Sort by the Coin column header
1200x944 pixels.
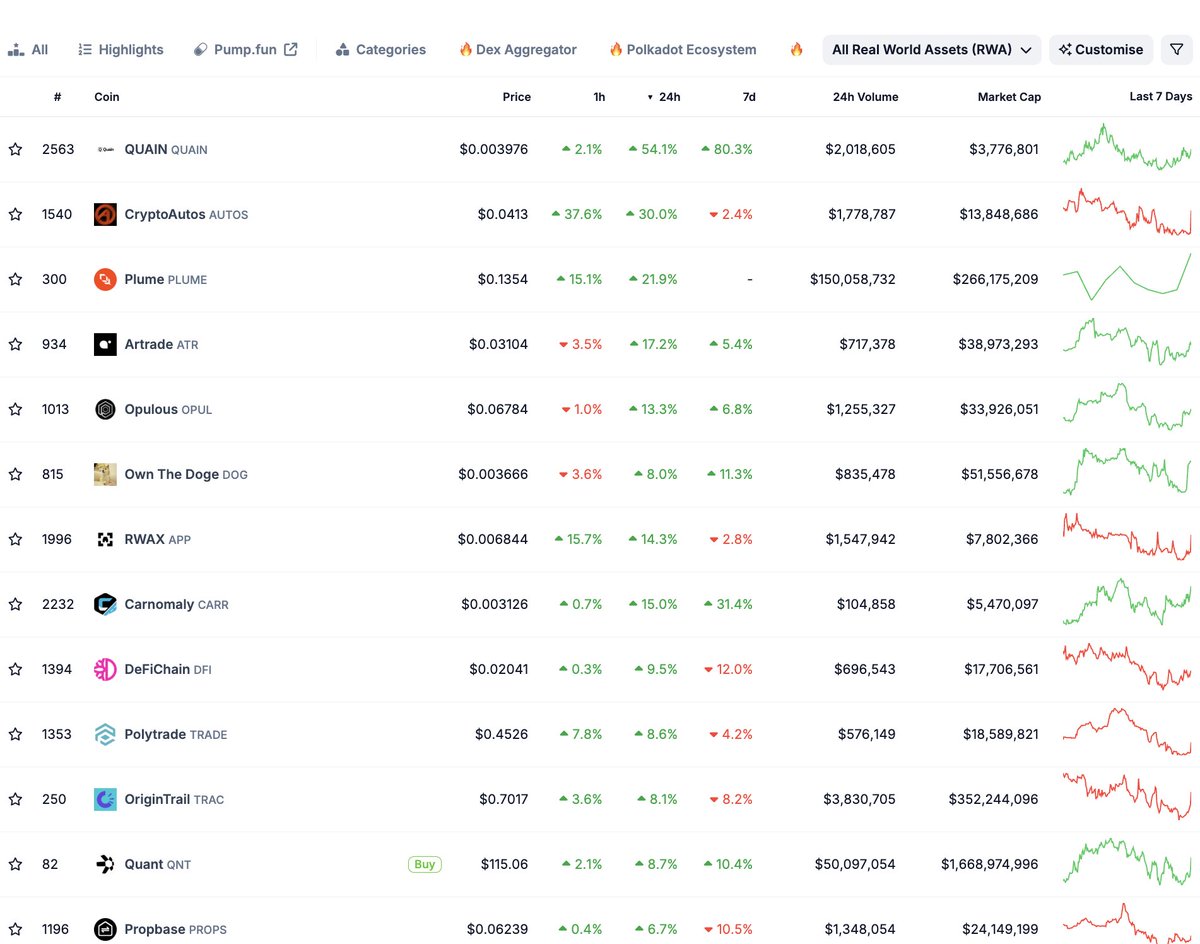pyautogui.click(x=107, y=97)
